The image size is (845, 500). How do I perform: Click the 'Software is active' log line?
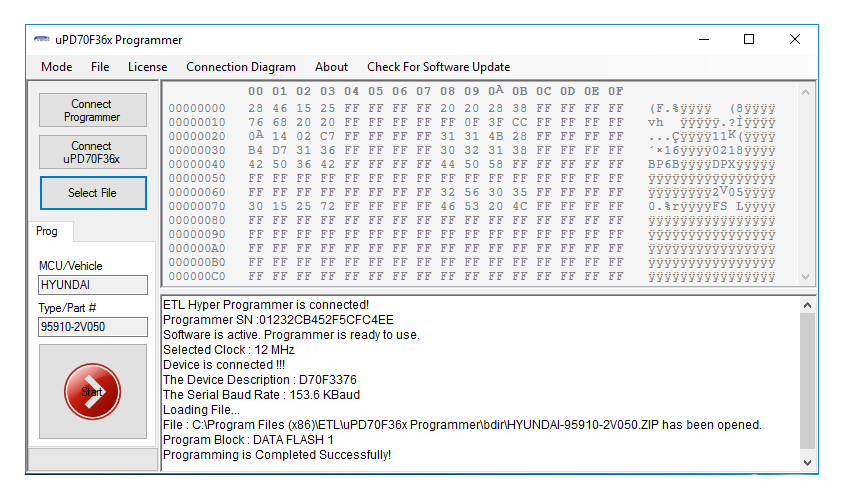(x=291, y=335)
